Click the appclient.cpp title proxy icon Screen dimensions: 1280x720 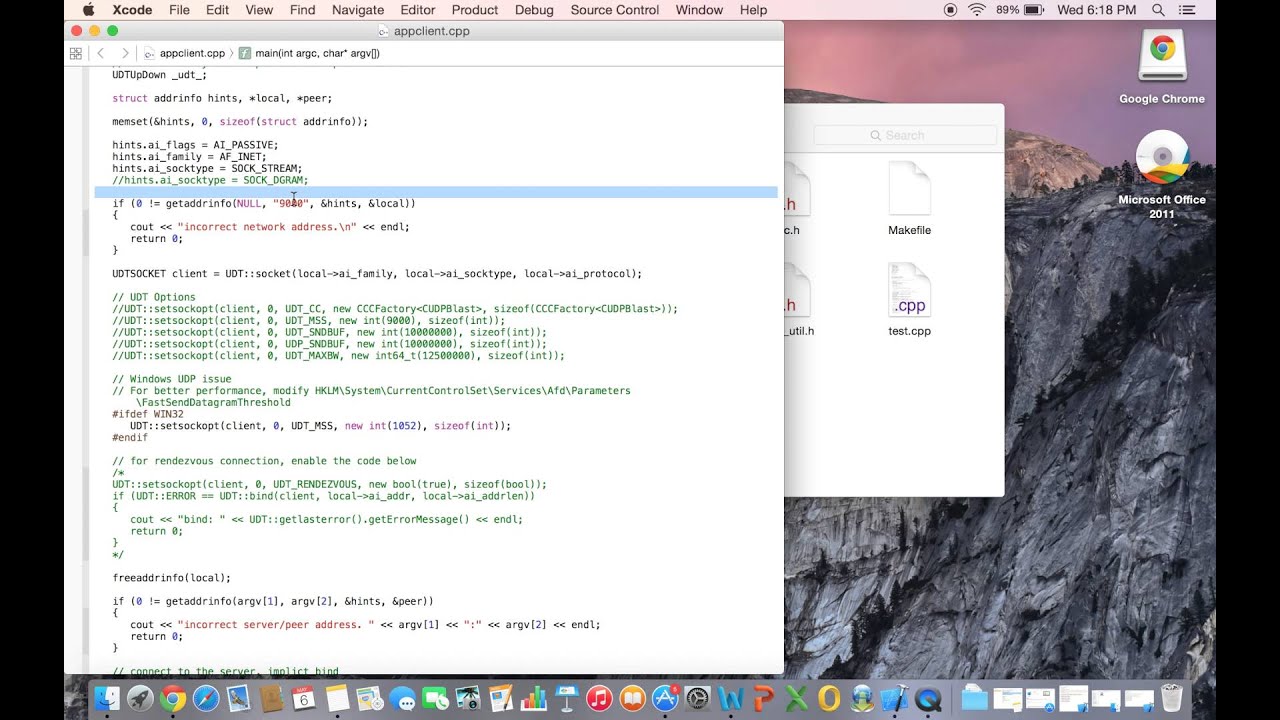(385, 31)
